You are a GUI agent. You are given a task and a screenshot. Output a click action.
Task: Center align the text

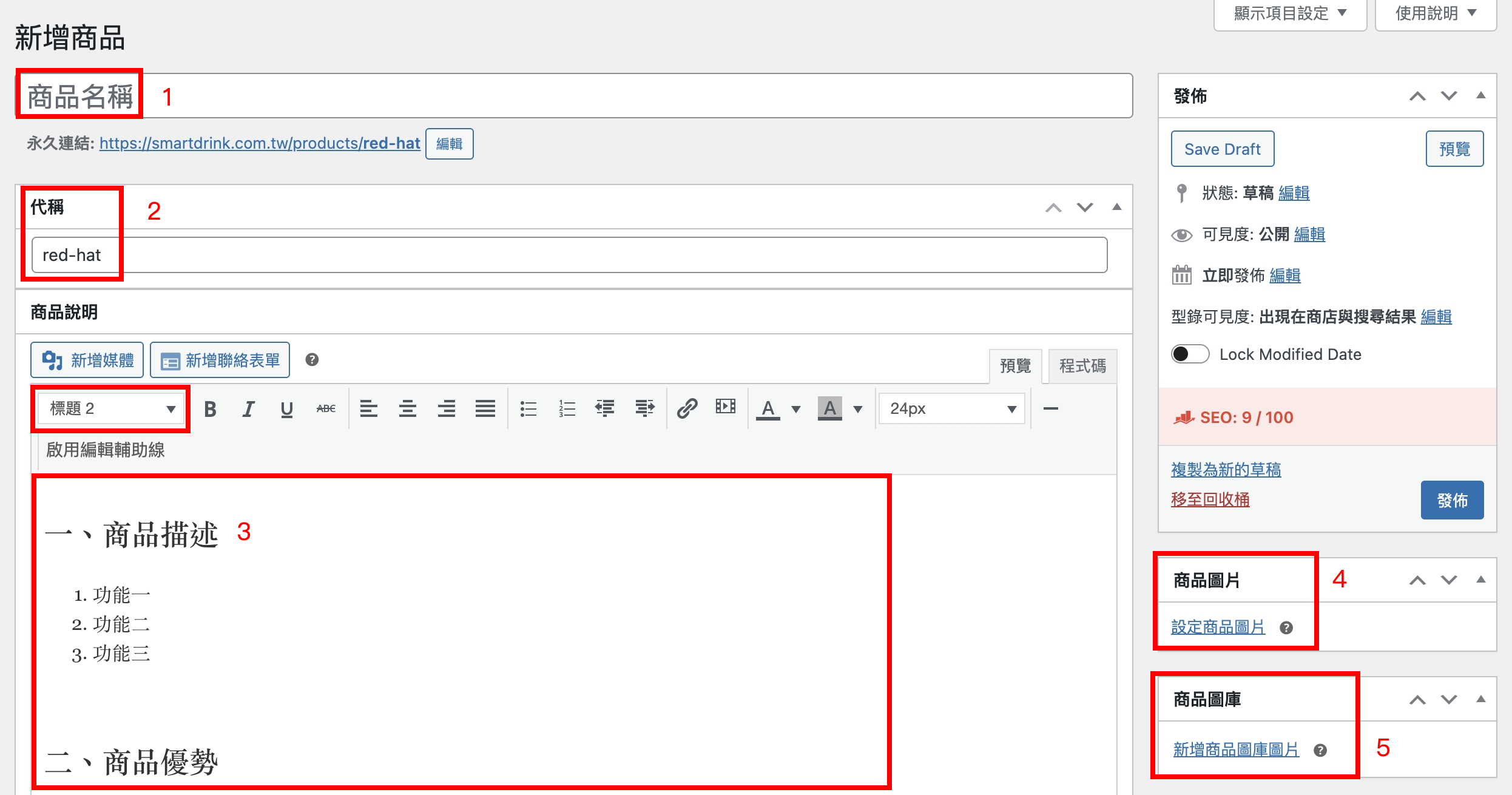pos(407,408)
